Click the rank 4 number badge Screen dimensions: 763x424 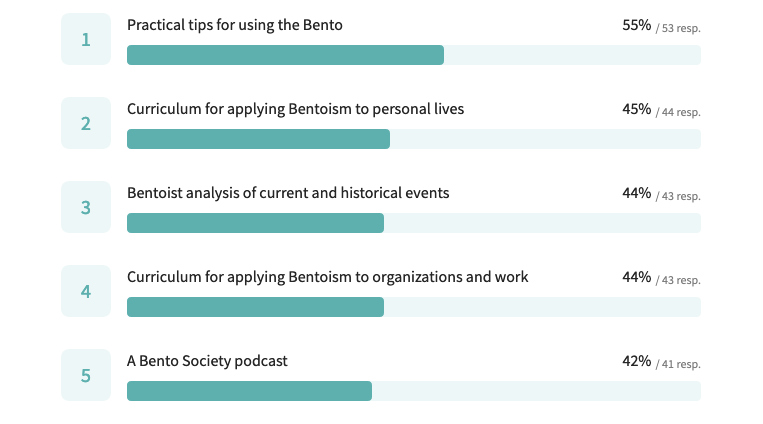click(86, 291)
